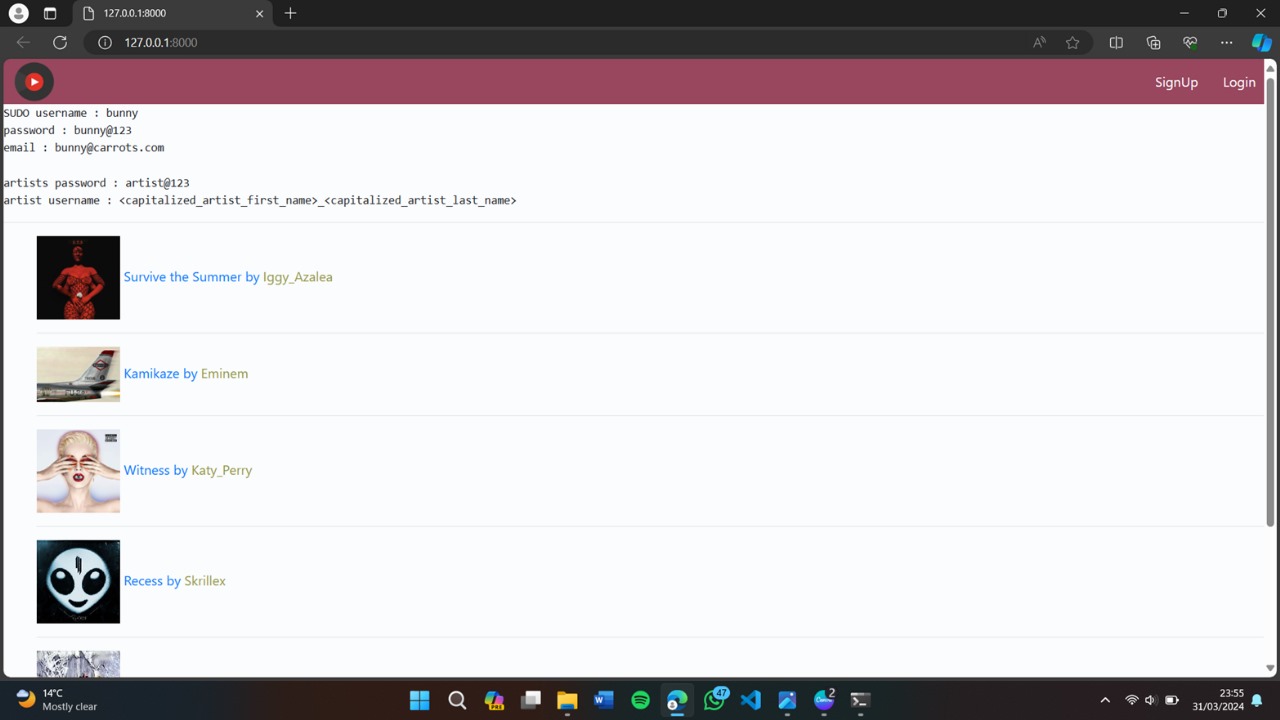The image size is (1280, 720).
Task: Start read aloud from the address bar
Action: pos(1039,42)
